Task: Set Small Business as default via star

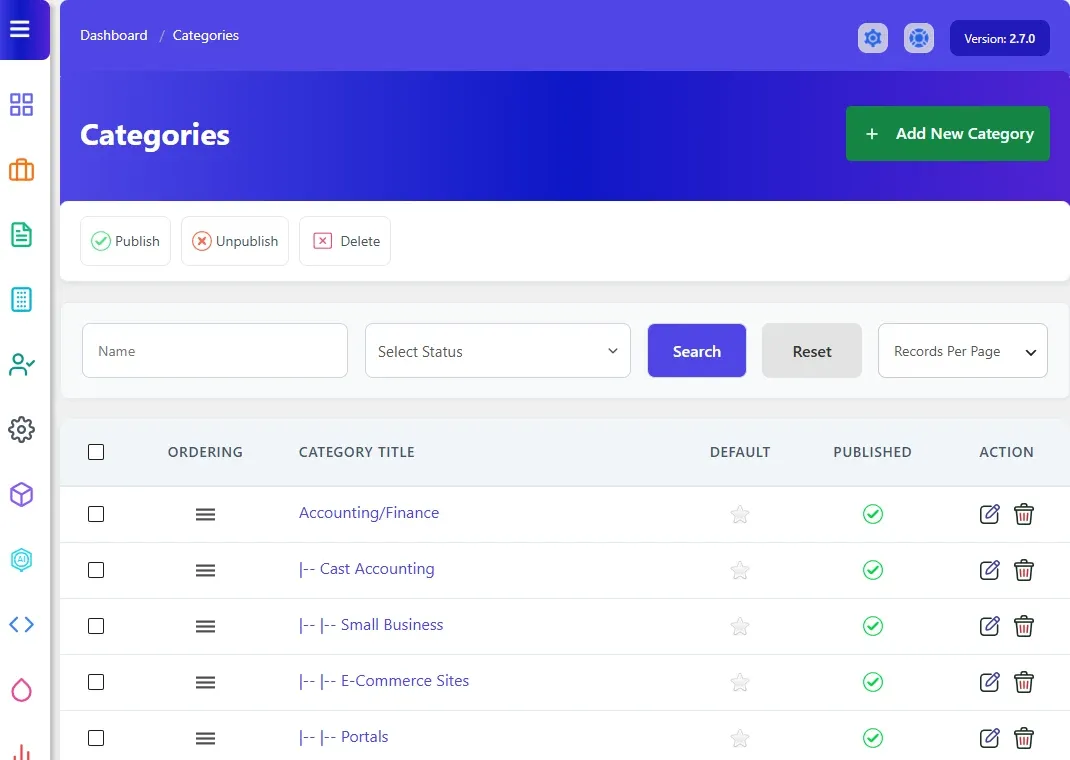Action: (x=740, y=626)
